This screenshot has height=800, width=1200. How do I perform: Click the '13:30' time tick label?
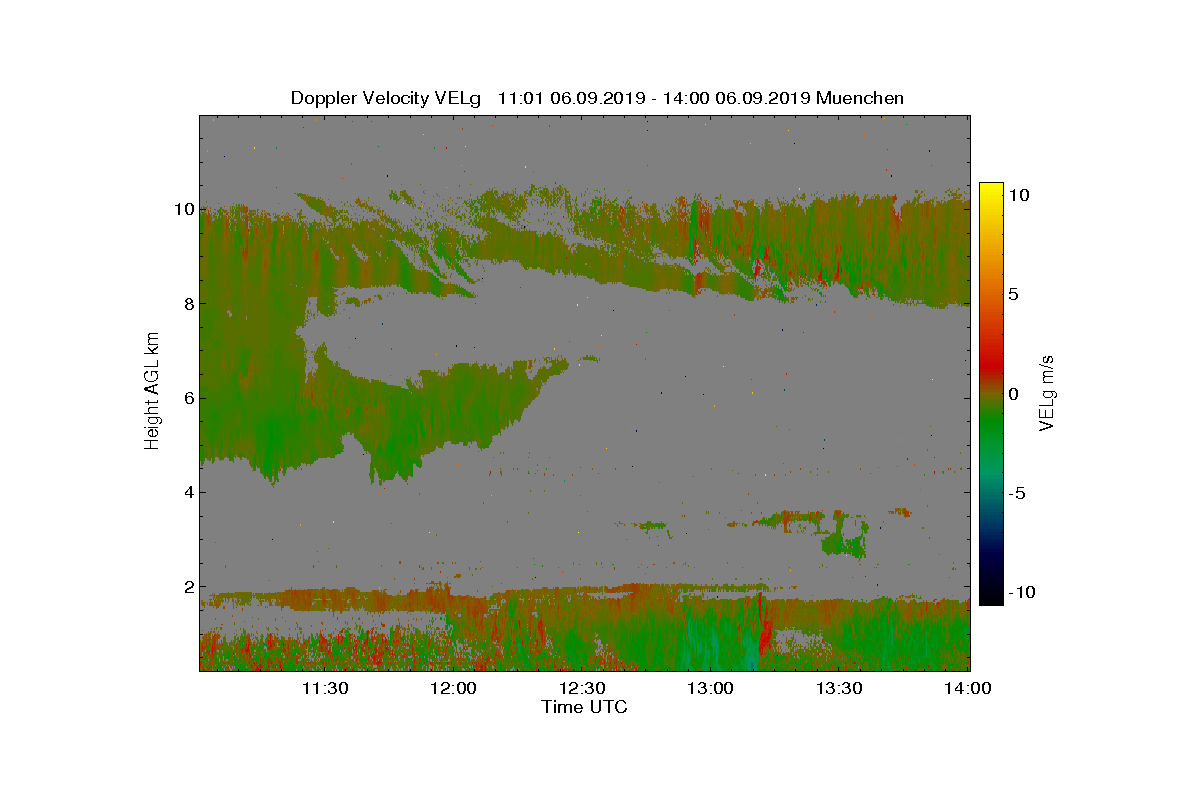click(x=840, y=688)
